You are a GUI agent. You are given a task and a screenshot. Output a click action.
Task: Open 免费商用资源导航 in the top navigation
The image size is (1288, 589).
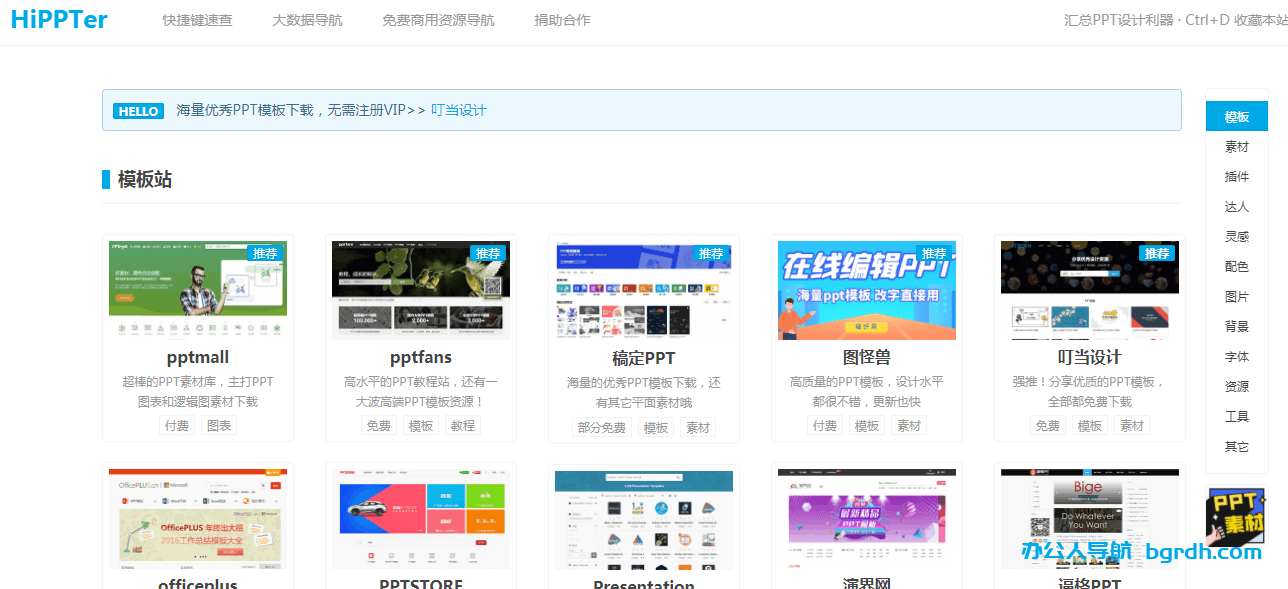437,19
